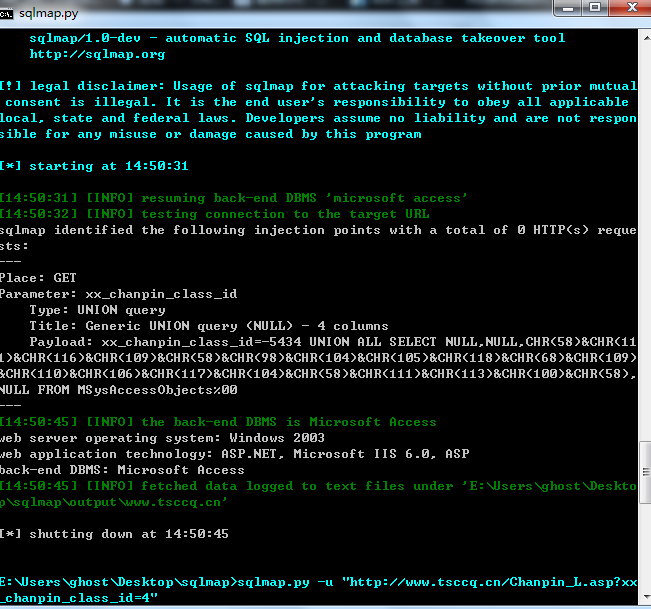Click the http://sqlmap.org URL line
651x609 pixels.
pos(97,54)
